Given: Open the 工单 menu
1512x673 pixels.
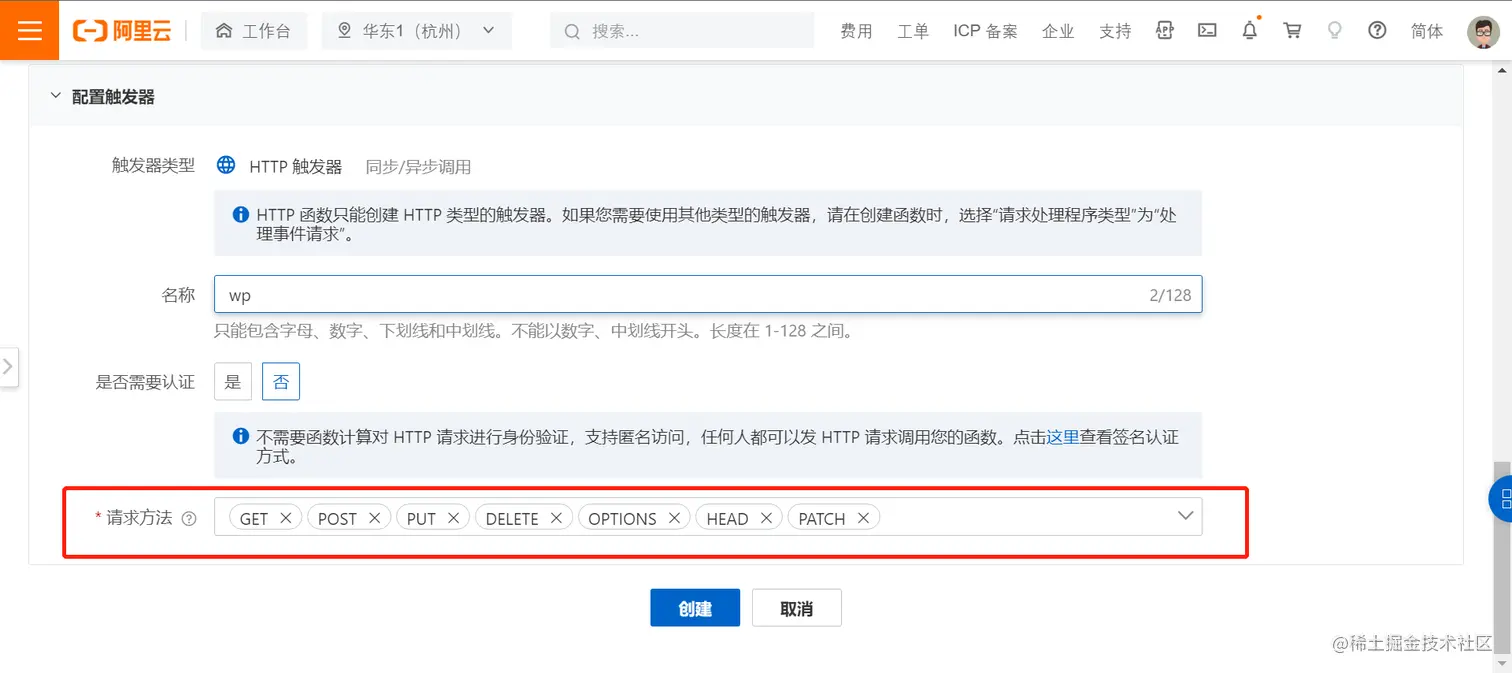Looking at the screenshot, I should (x=913, y=31).
